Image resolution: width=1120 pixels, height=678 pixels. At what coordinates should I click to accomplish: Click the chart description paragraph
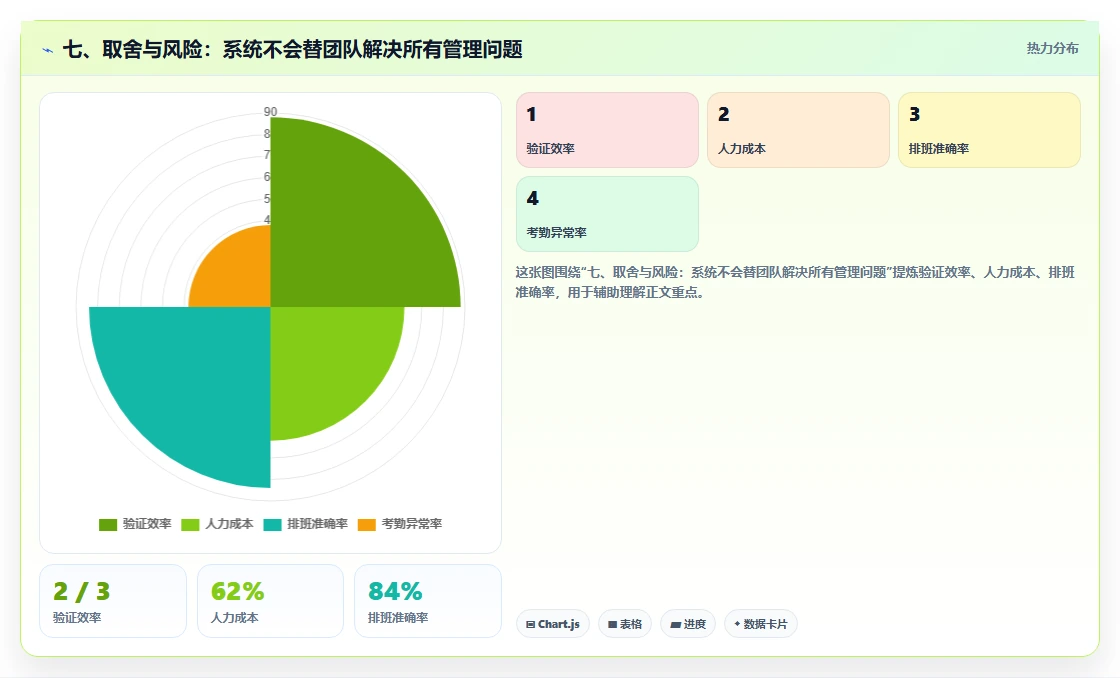click(795, 282)
